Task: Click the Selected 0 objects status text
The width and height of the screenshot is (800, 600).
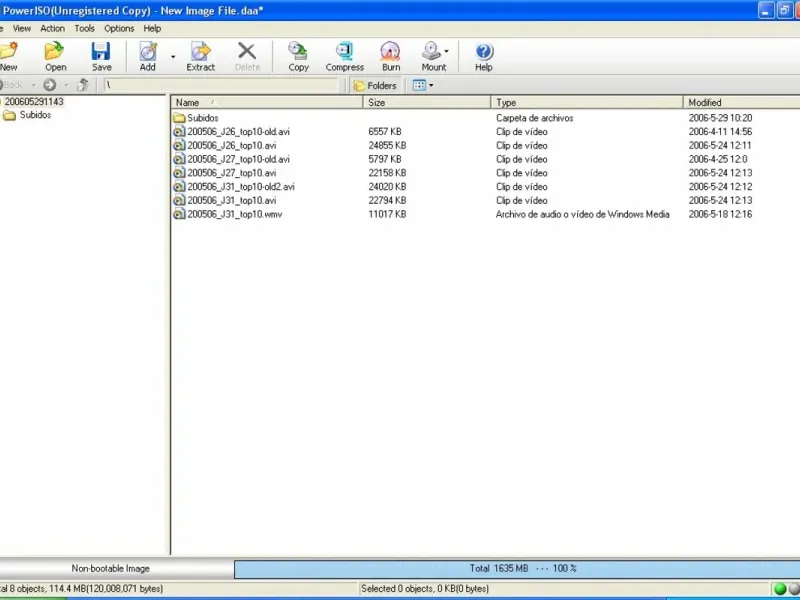Action: coord(425,589)
